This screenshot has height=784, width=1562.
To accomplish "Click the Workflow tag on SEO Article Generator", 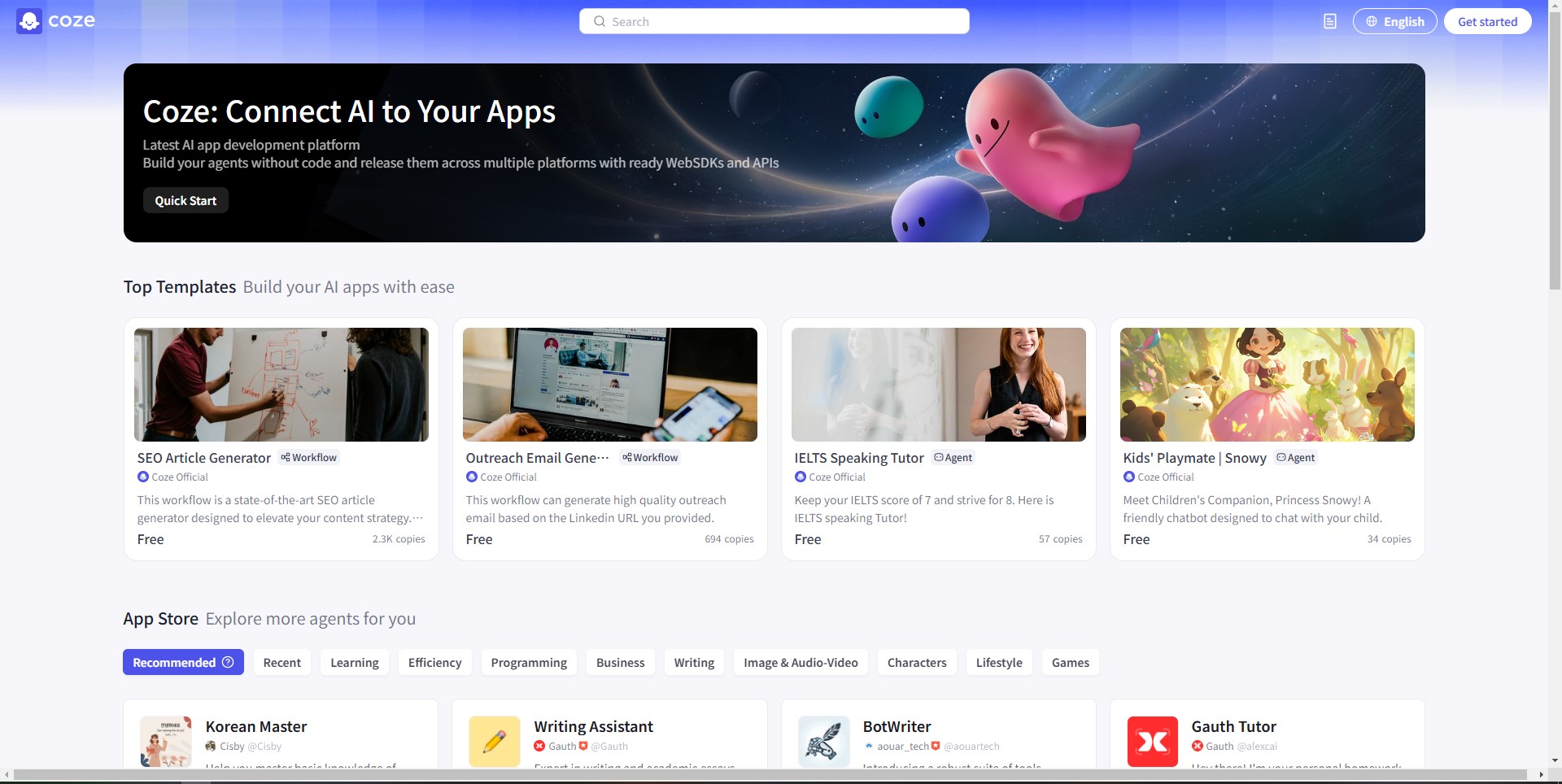I will (x=308, y=458).
